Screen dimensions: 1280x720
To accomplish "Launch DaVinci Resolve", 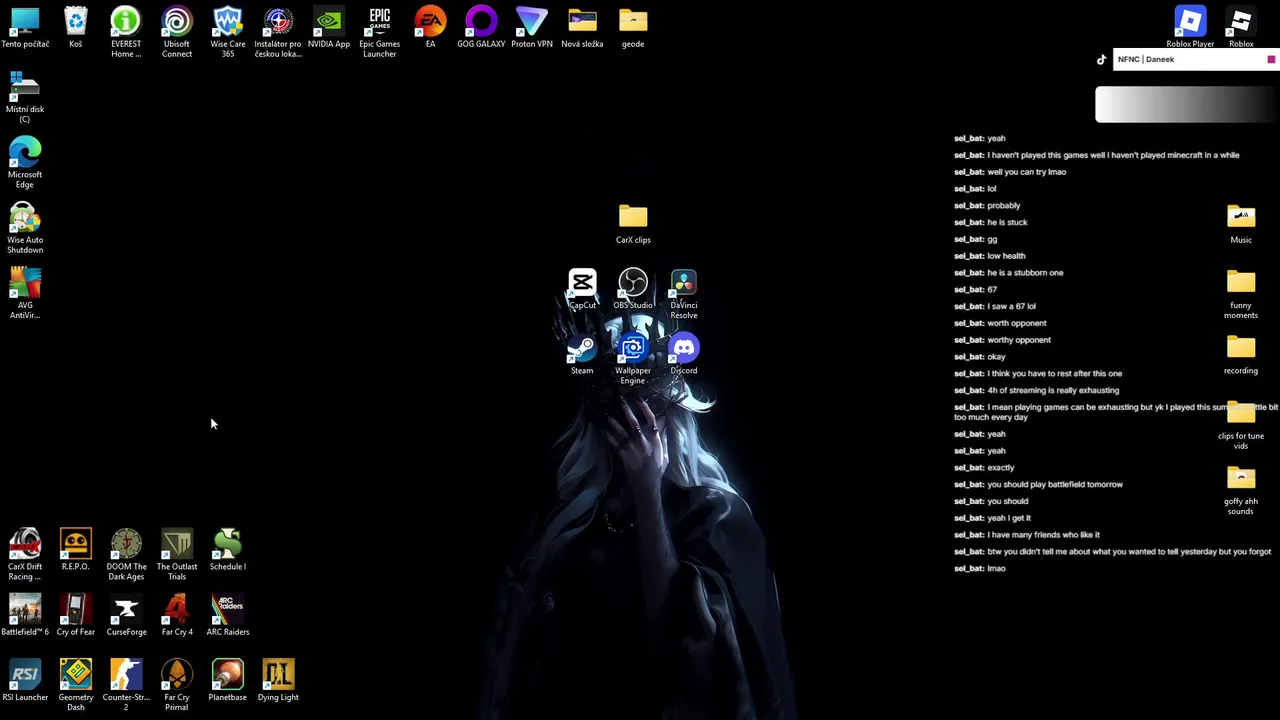I will click(x=684, y=294).
